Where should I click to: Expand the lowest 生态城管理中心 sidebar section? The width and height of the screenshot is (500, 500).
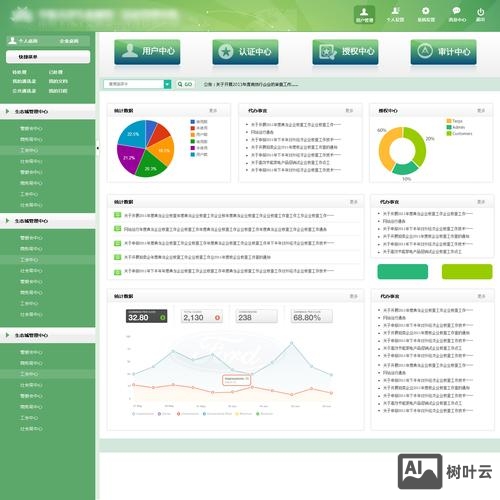point(48,335)
